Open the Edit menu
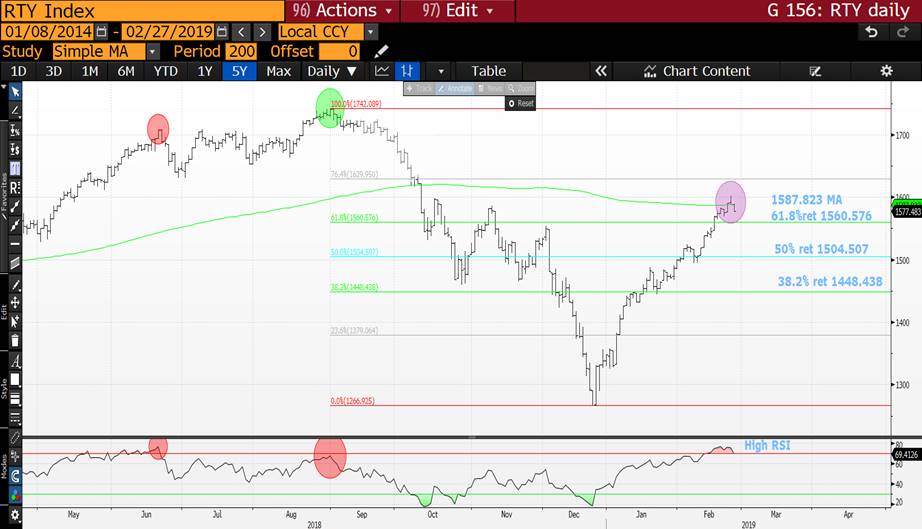The image size is (922, 529). pyautogui.click(x=458, y=11)
